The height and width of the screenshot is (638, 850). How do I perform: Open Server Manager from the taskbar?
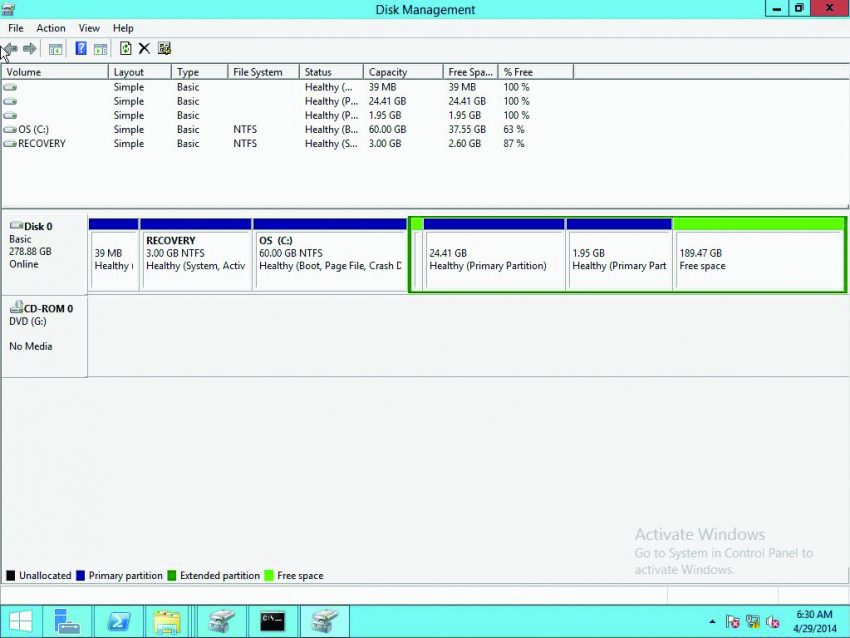[67, 621]
